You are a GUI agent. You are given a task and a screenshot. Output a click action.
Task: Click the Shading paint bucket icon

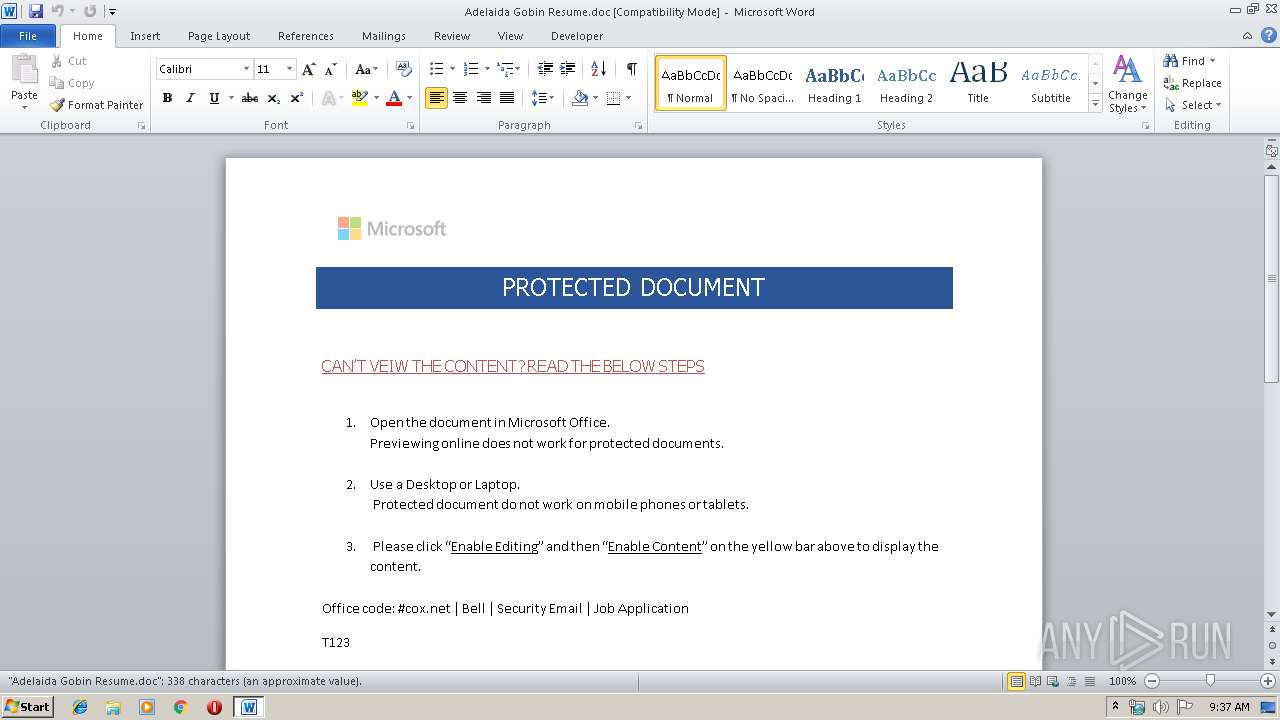pyautogui.click(x=580, y=98)
